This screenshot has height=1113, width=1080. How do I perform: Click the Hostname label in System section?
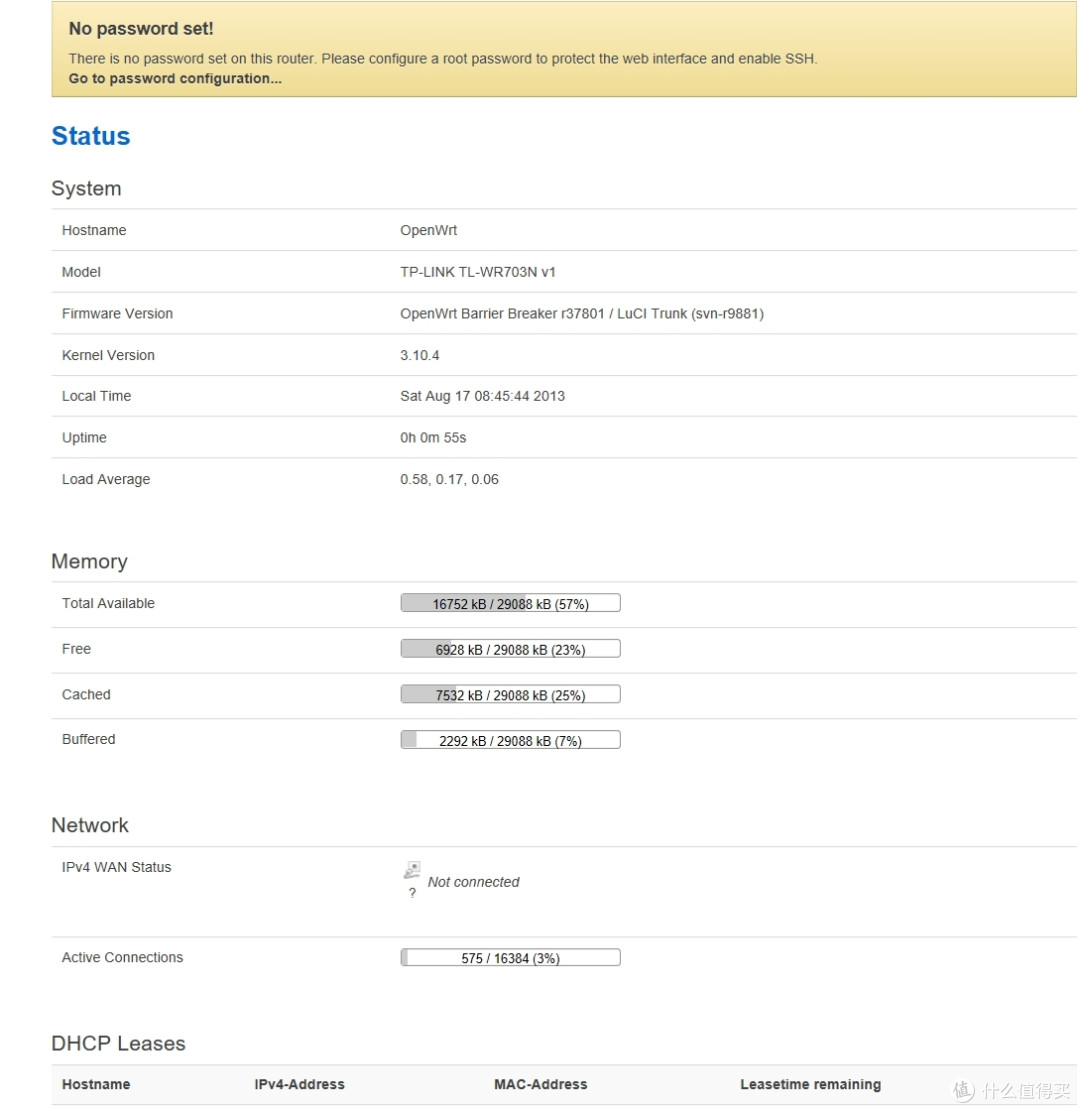pos(94,230)
